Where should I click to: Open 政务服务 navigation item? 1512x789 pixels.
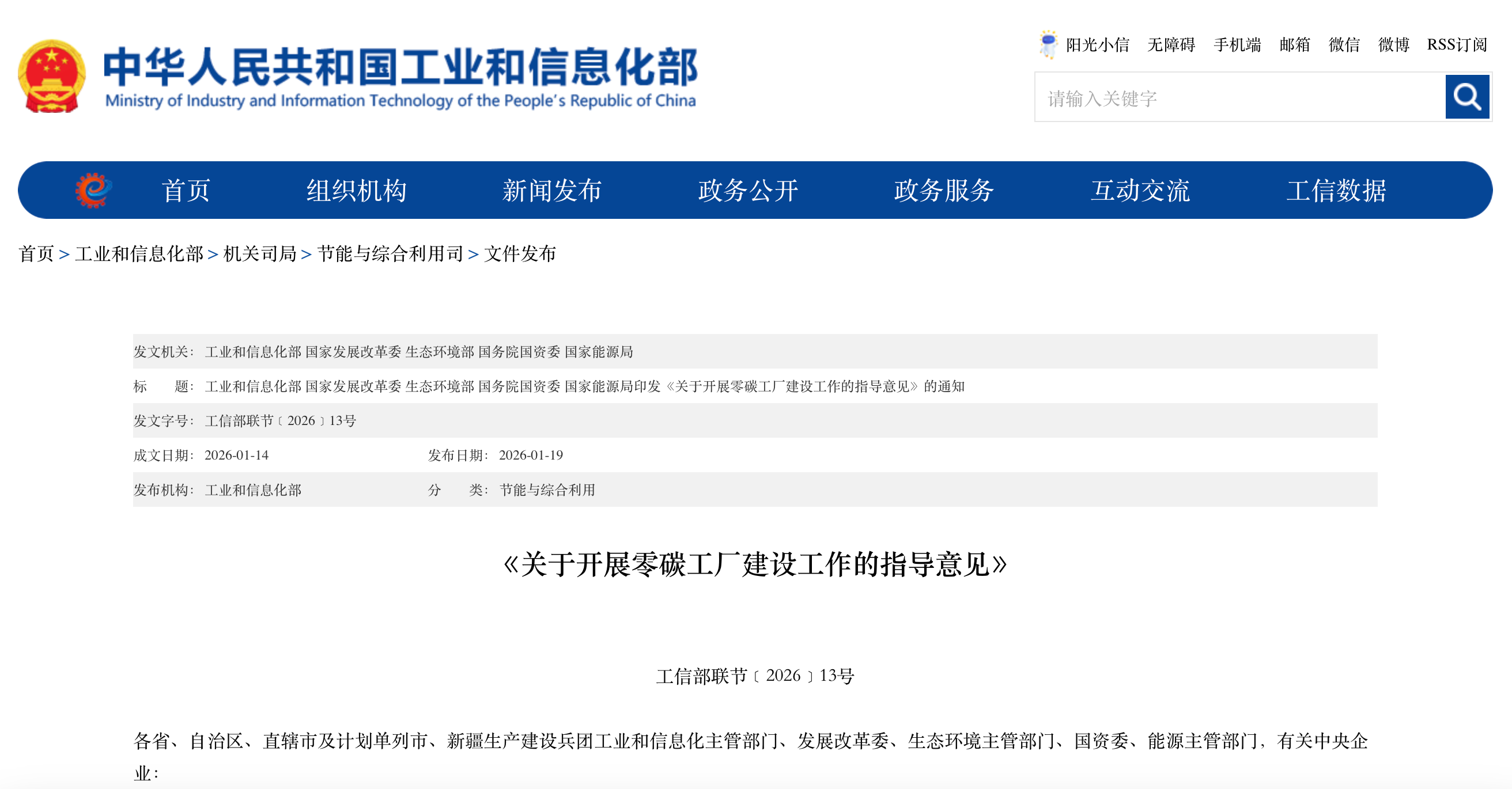944,191
